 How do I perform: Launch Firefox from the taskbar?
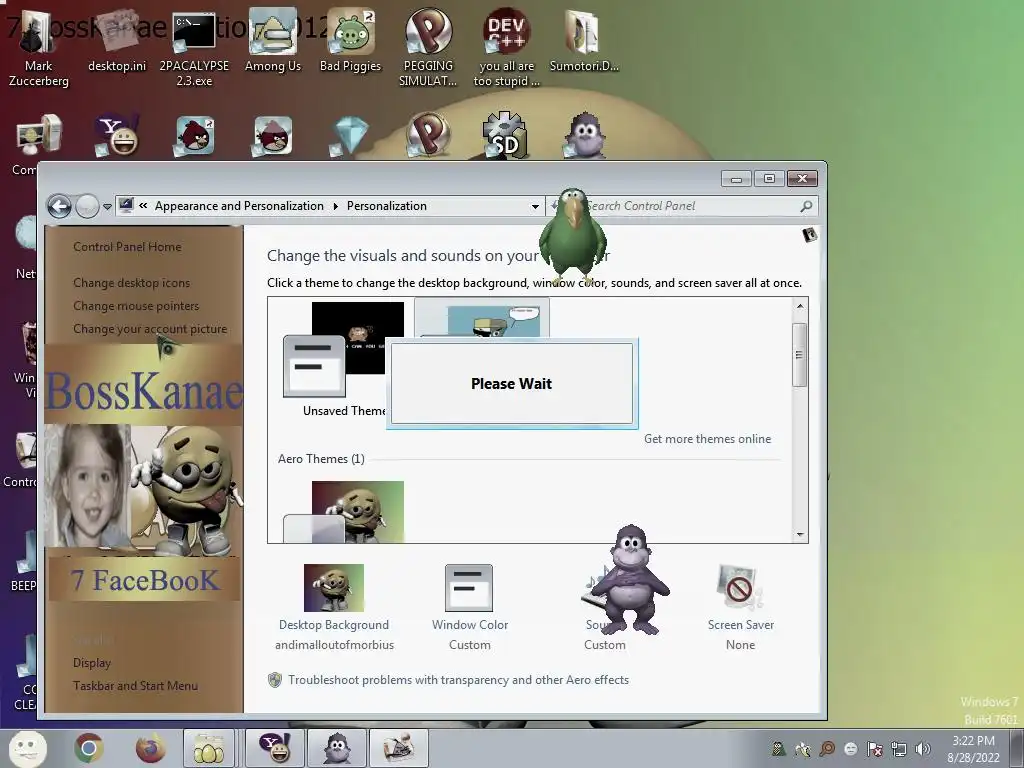tap(150, 748)
